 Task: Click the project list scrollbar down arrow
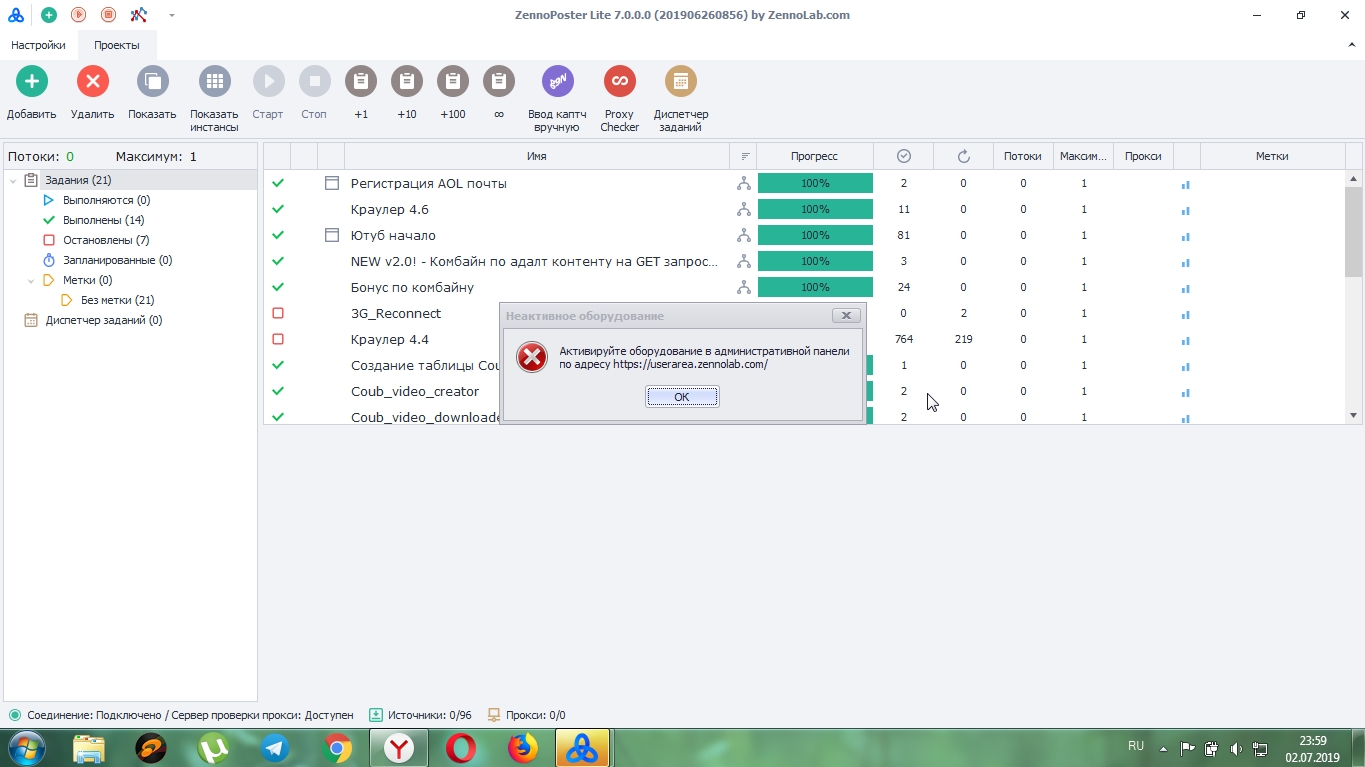[x=1354, y=415]
